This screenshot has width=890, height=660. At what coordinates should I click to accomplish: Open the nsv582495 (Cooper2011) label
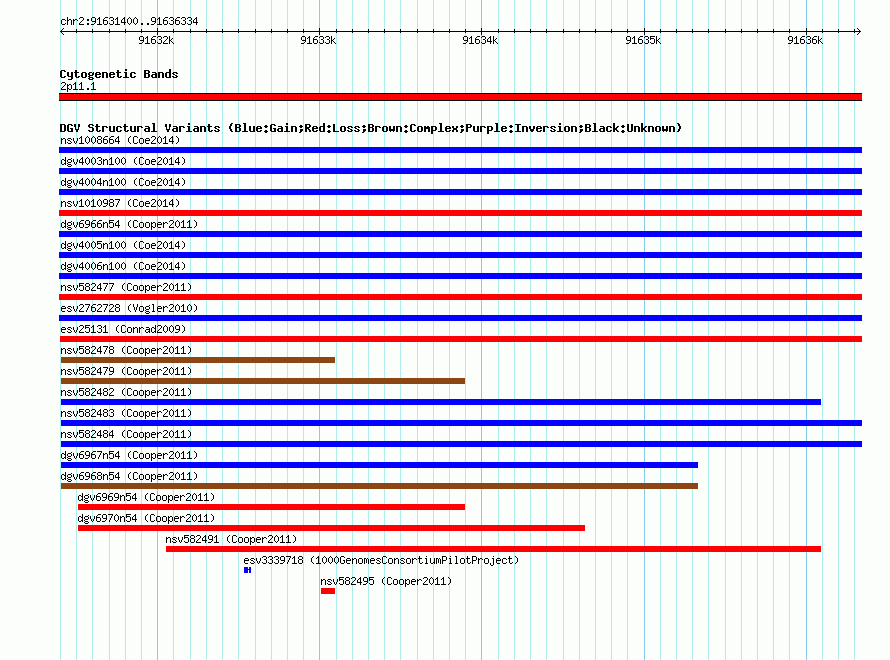click(x=386, y=581)
